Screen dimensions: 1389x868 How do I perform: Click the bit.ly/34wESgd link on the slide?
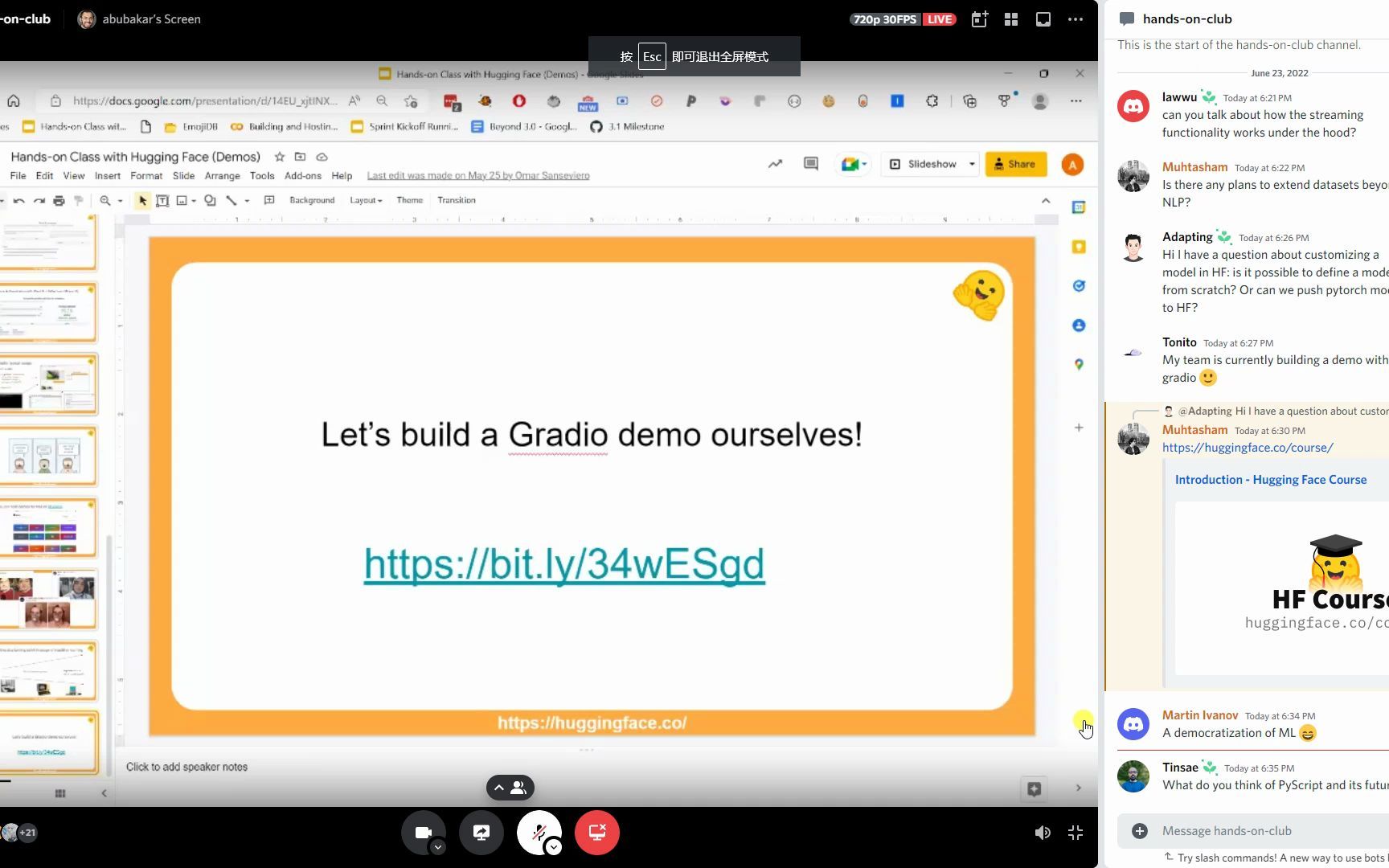pyautogui.click(x=564, y=563)
